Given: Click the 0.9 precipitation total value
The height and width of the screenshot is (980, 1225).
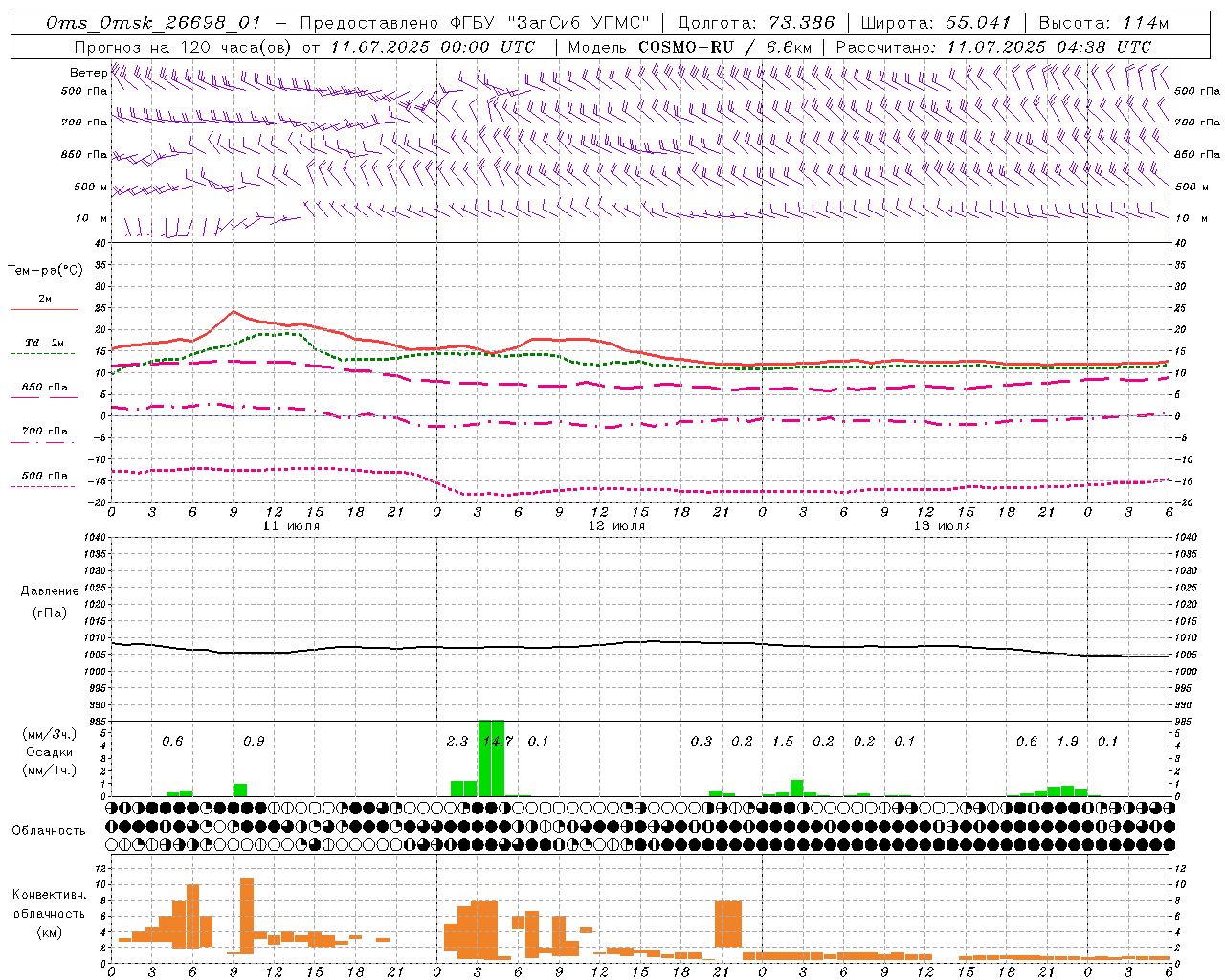Looking at the screenshot, I should click(254, 742).
